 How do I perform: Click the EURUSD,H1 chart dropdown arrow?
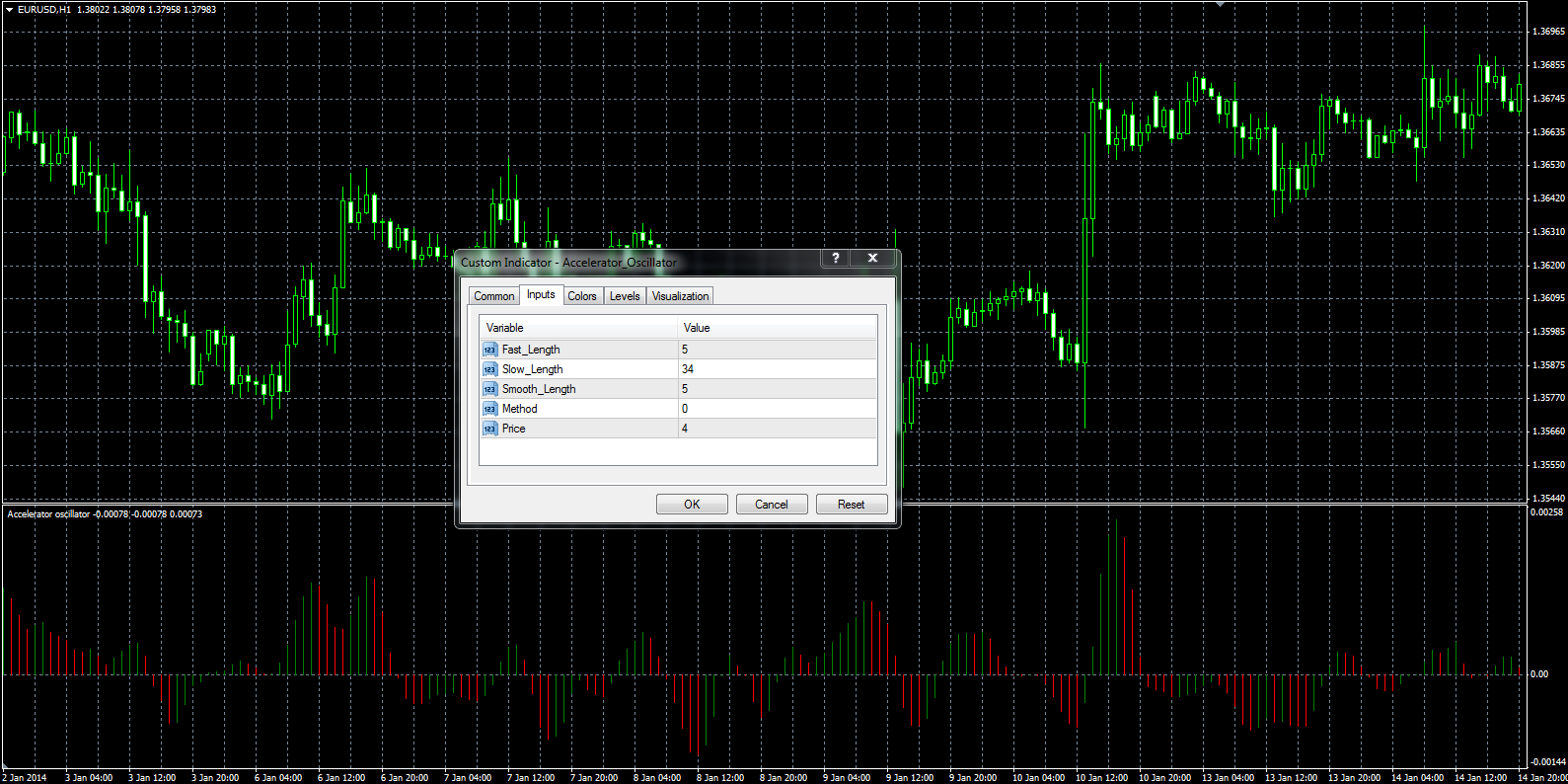point(9,9)
